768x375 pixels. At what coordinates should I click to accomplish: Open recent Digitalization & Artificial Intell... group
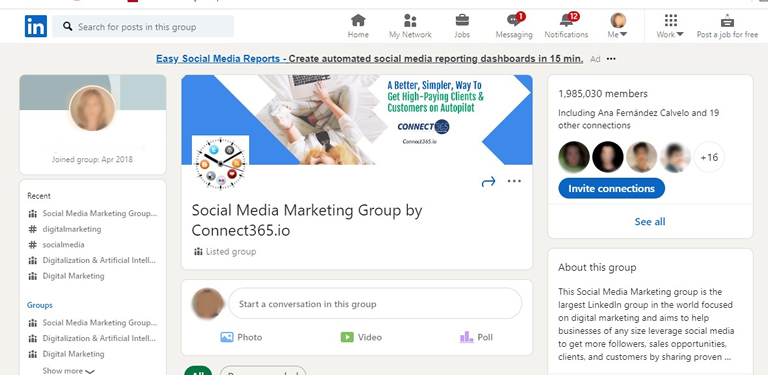click(x=93, y=260)
